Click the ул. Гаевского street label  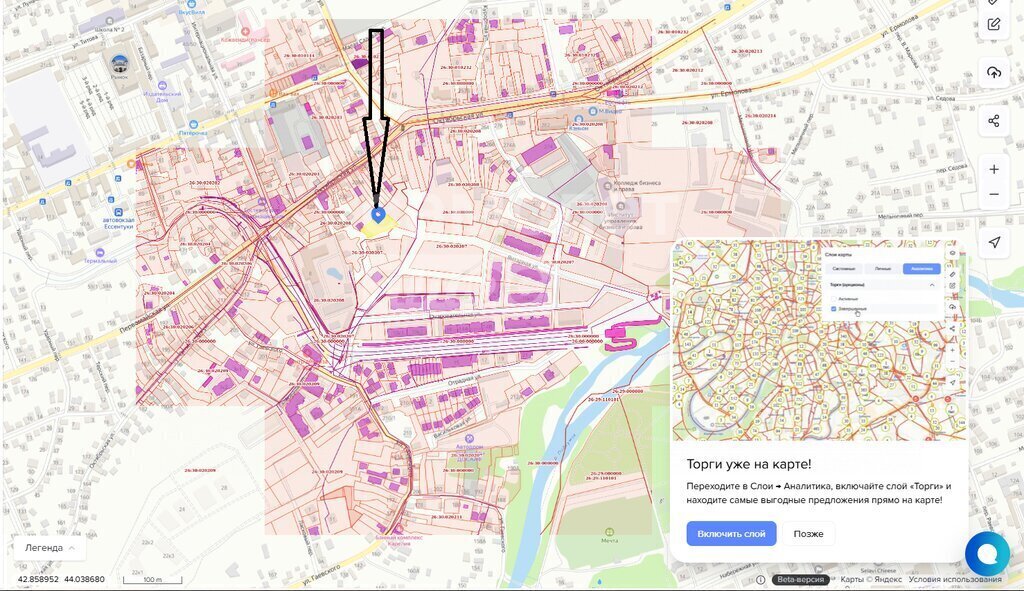coord(320,573)
